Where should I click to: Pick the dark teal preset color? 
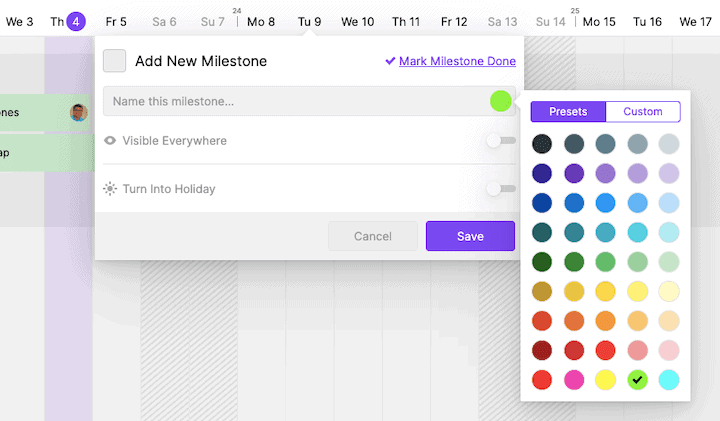coord(542,232)
